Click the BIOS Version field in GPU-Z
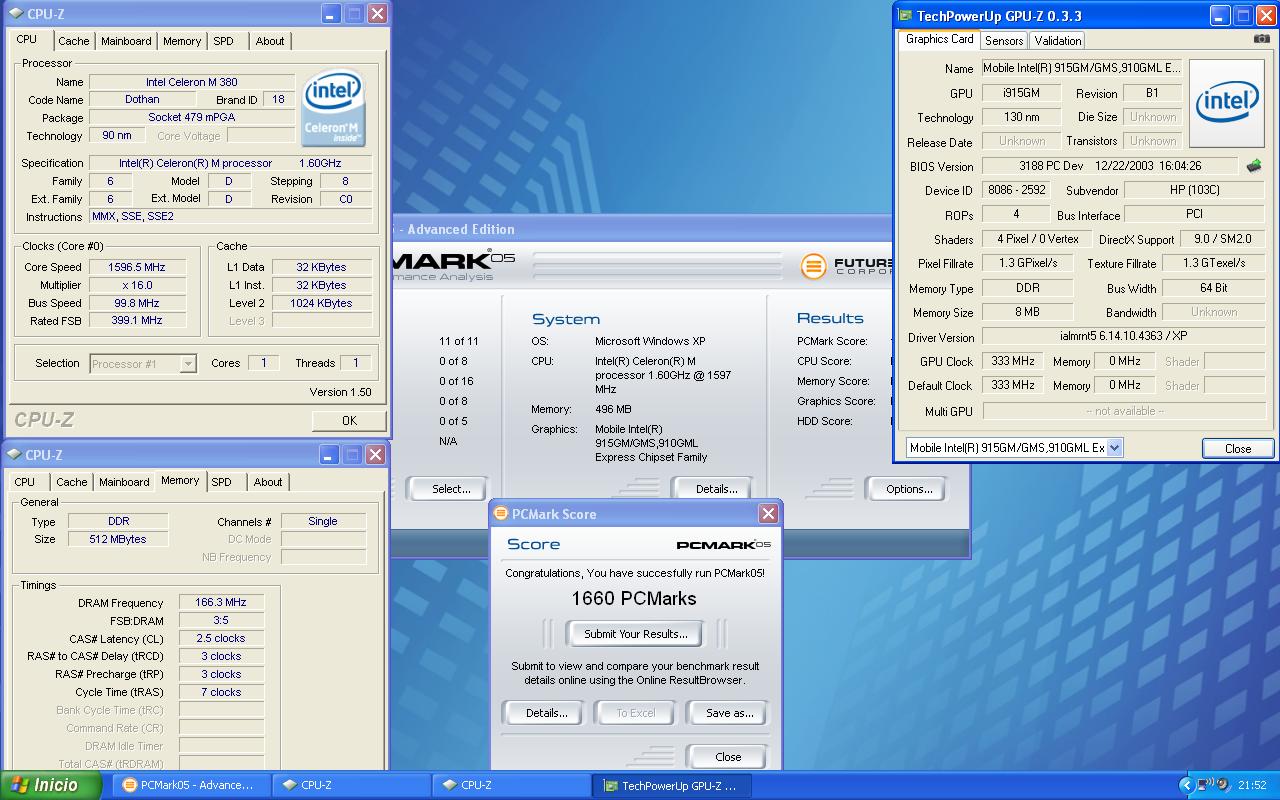 (1110, 166)
